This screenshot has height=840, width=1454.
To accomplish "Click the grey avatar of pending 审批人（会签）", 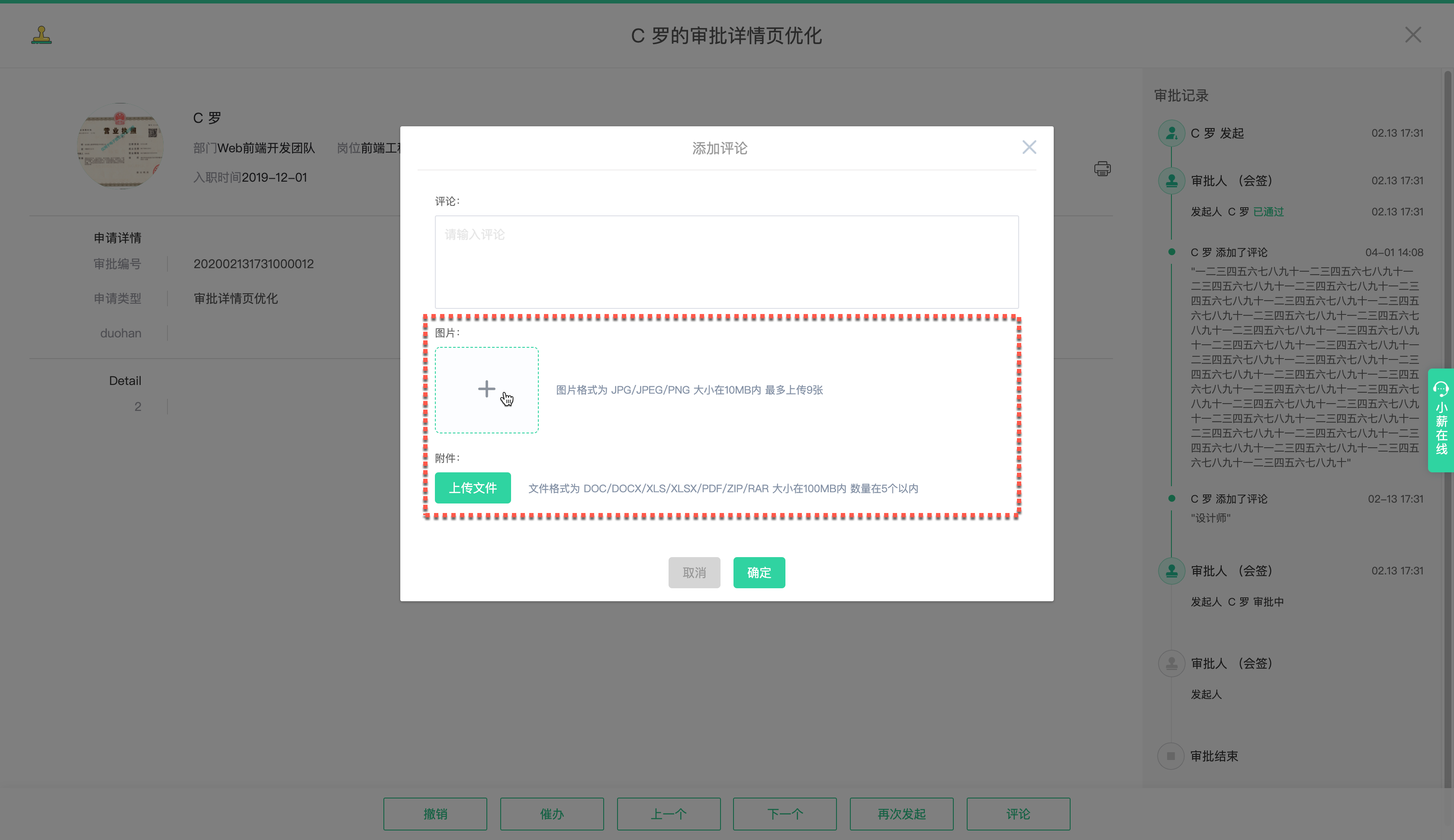I will (x=1171, y=664).
